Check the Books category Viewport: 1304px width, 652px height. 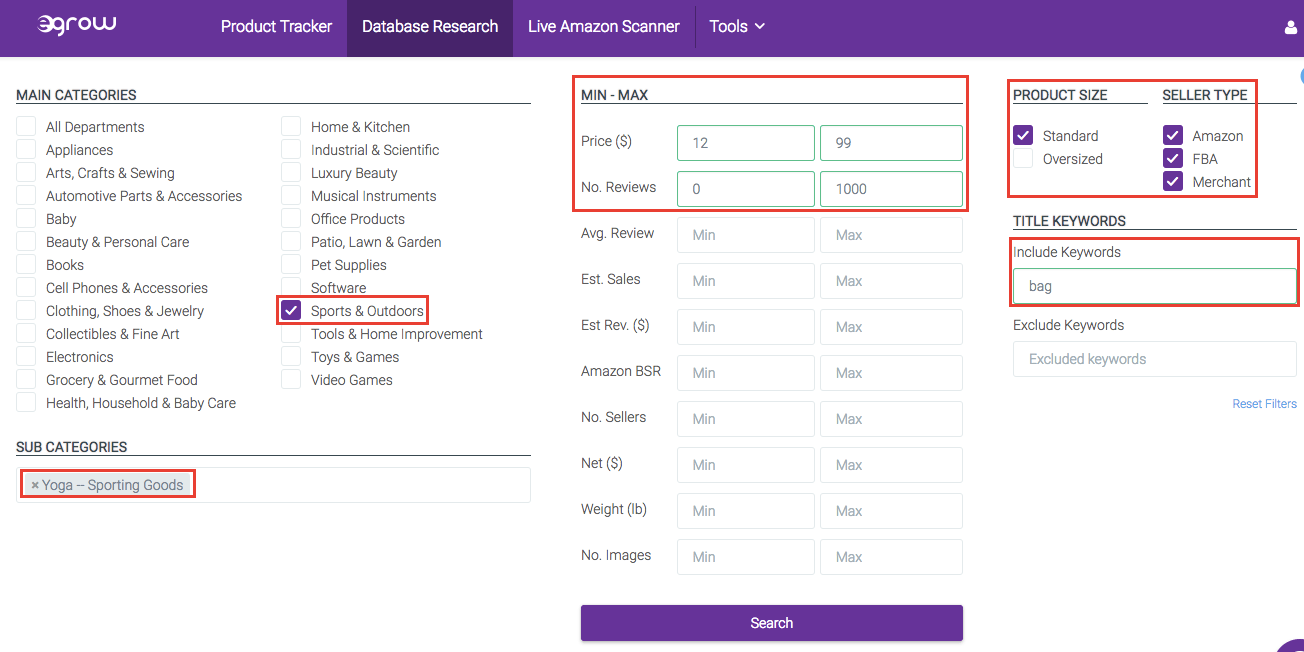coord(26,264)
